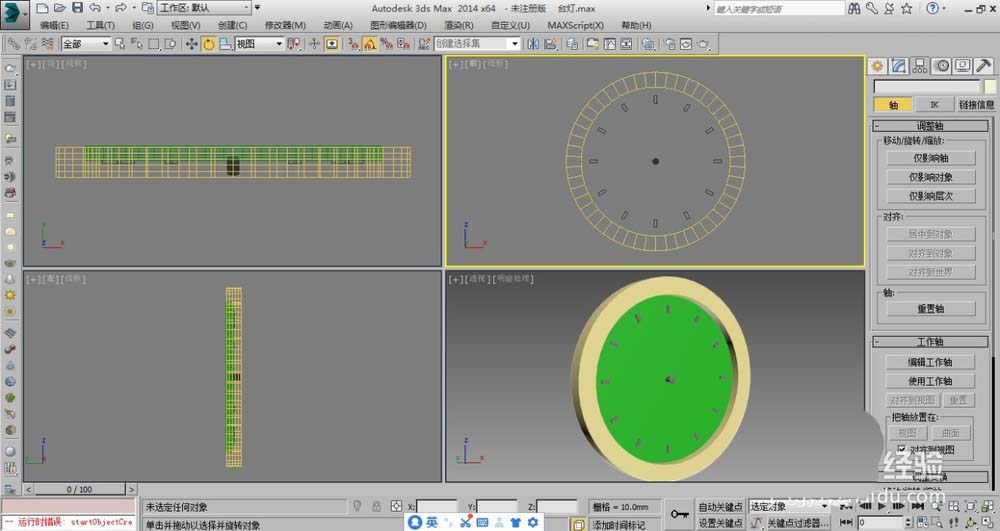Click the 仅影响轴 button
The width and height of the screenshot is (1000, 531).
(930, 157)
